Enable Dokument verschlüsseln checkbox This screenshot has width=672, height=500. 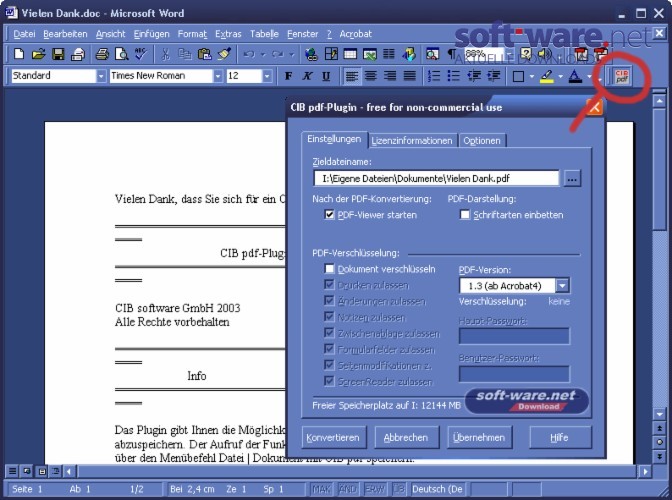click(x=329, y=269)
